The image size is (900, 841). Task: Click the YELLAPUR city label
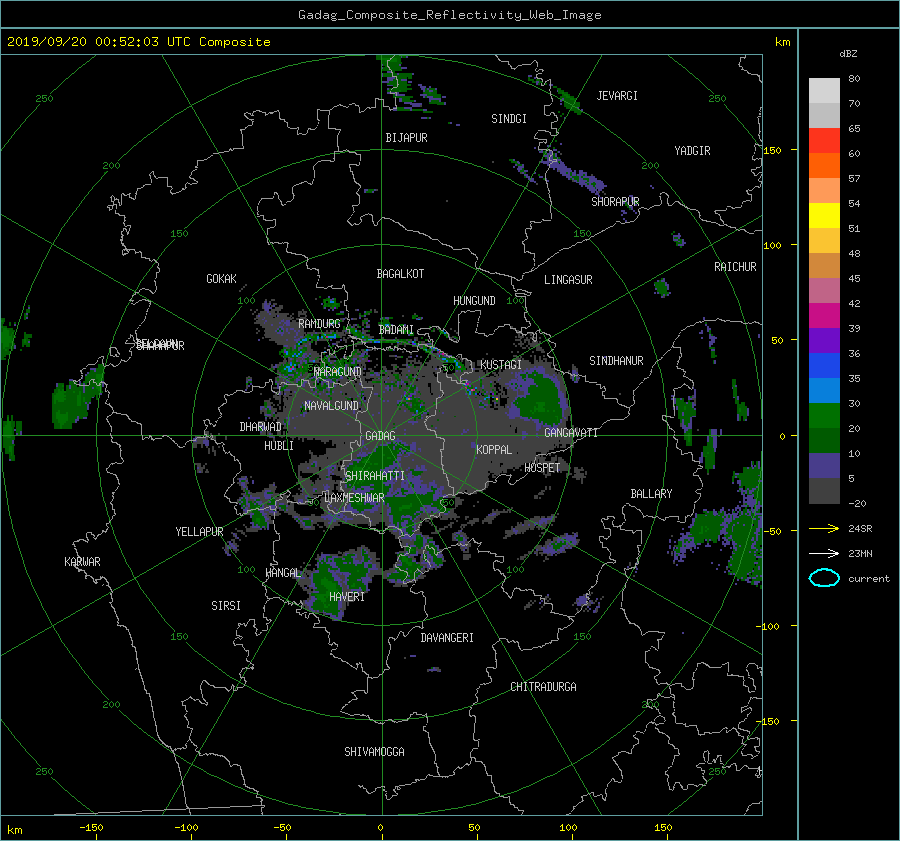tap(199, 532)
